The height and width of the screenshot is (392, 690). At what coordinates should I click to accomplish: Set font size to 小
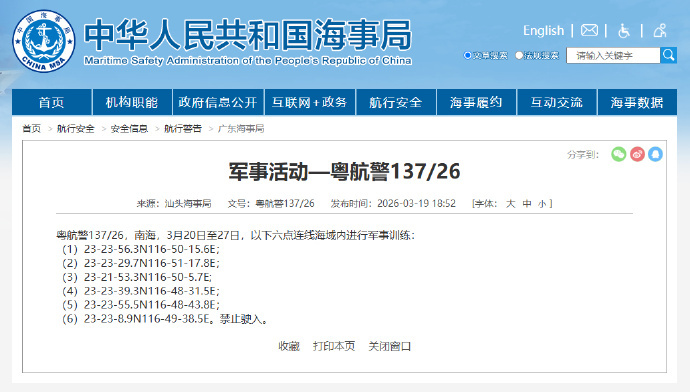(x=542, y=204)
